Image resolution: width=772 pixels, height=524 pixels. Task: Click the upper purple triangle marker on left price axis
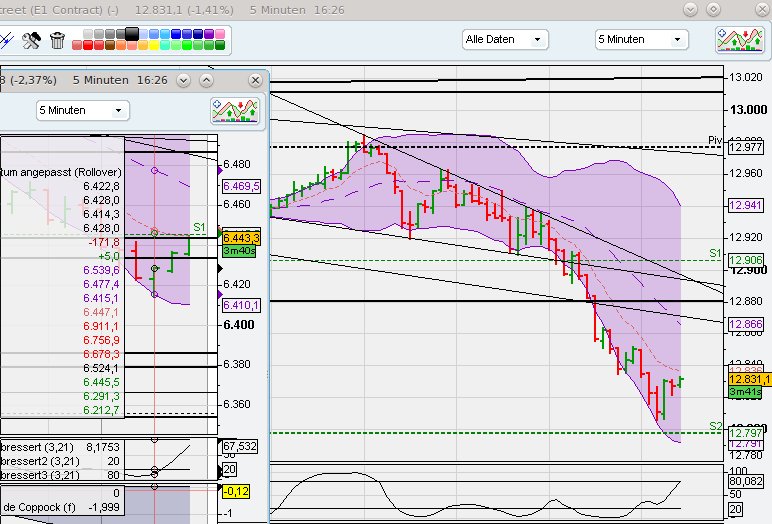[220, 170]
